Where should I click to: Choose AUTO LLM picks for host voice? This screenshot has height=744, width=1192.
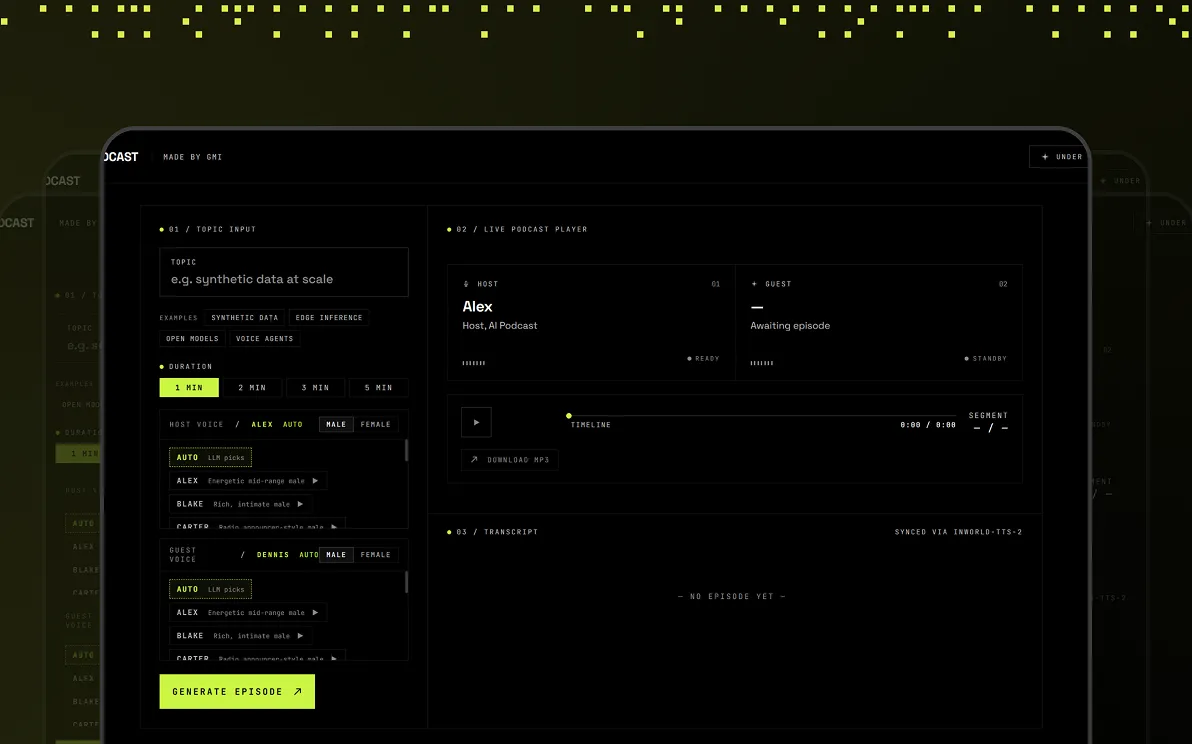211,457
